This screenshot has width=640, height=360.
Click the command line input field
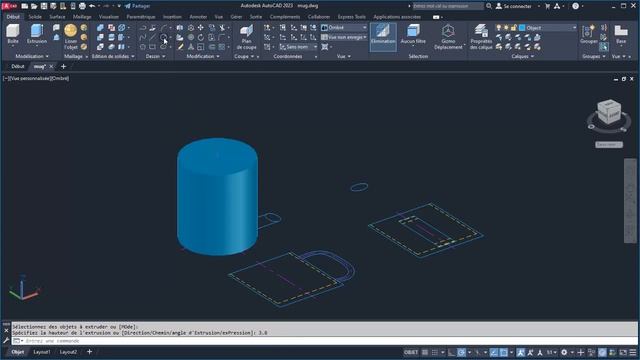pyautogui.click(x=324, y=341)
